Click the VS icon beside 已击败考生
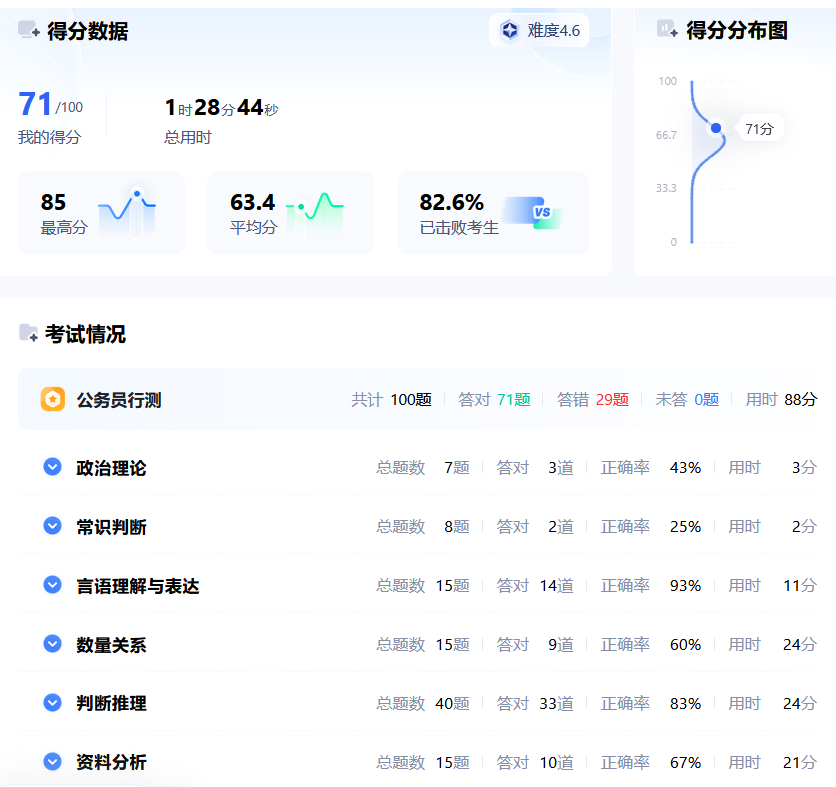 (x=534, y=212)
